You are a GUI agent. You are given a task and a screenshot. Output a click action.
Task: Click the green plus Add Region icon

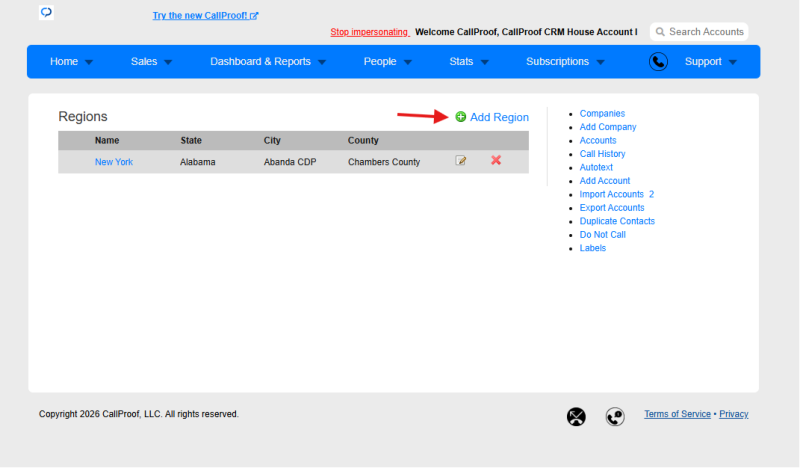coord(461,117)
